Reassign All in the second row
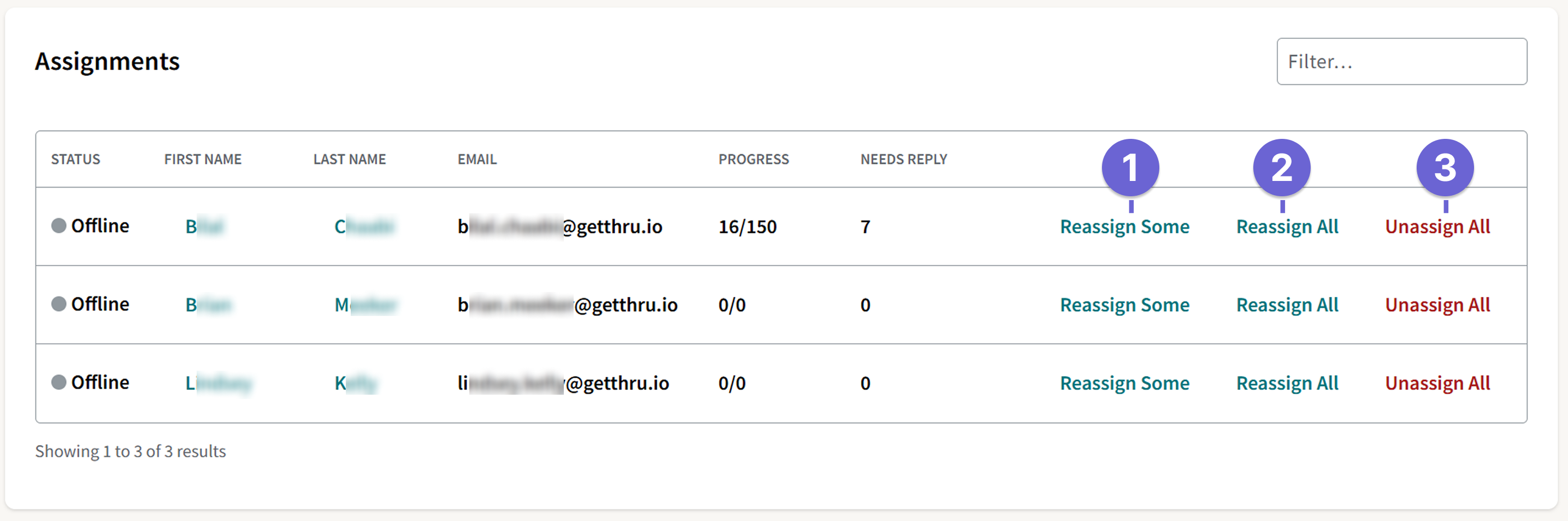This screenshot has height=521, width=1568. pos(1287,305)
